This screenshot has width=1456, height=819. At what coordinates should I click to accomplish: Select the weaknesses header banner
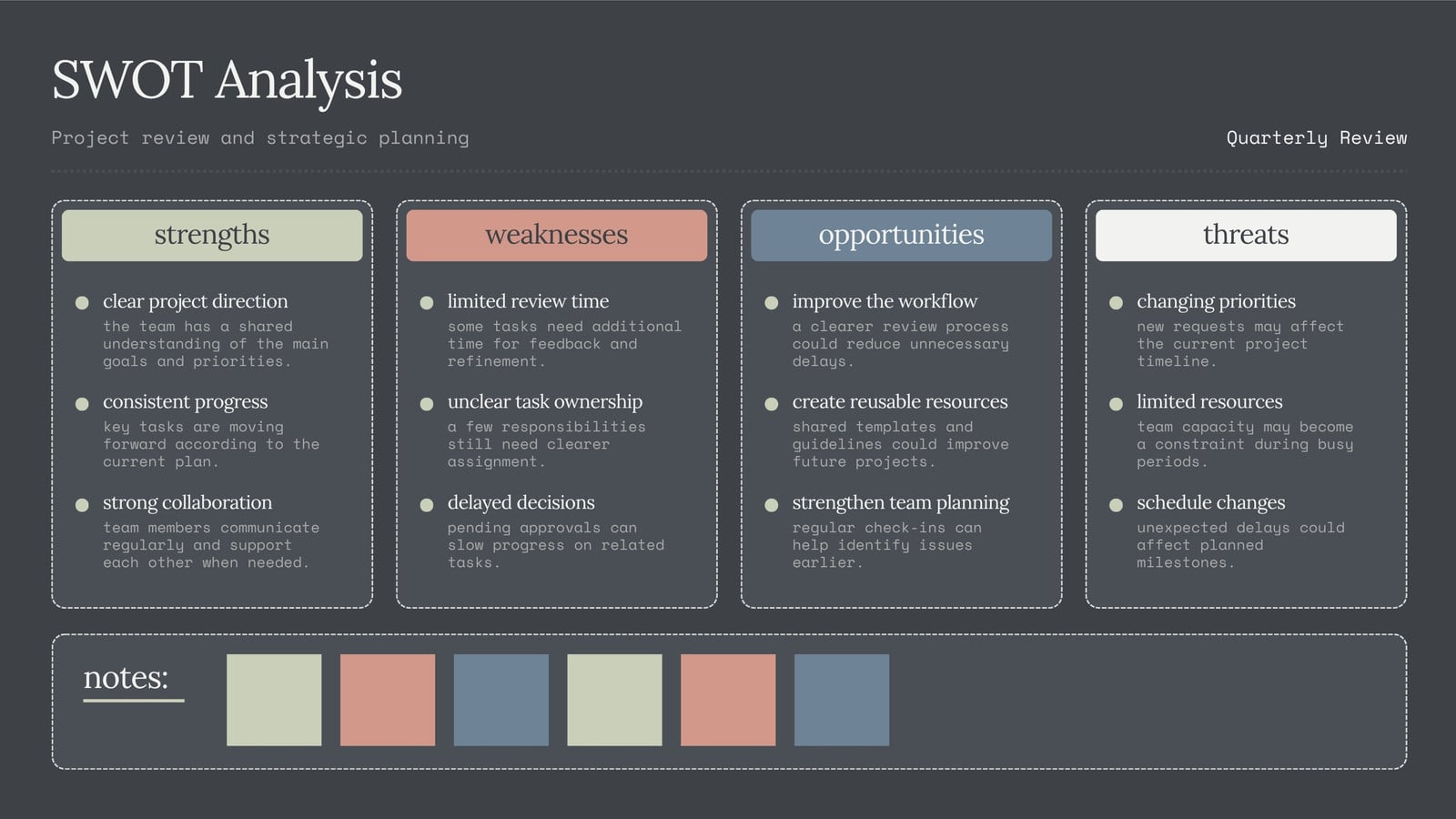[557, 236]
